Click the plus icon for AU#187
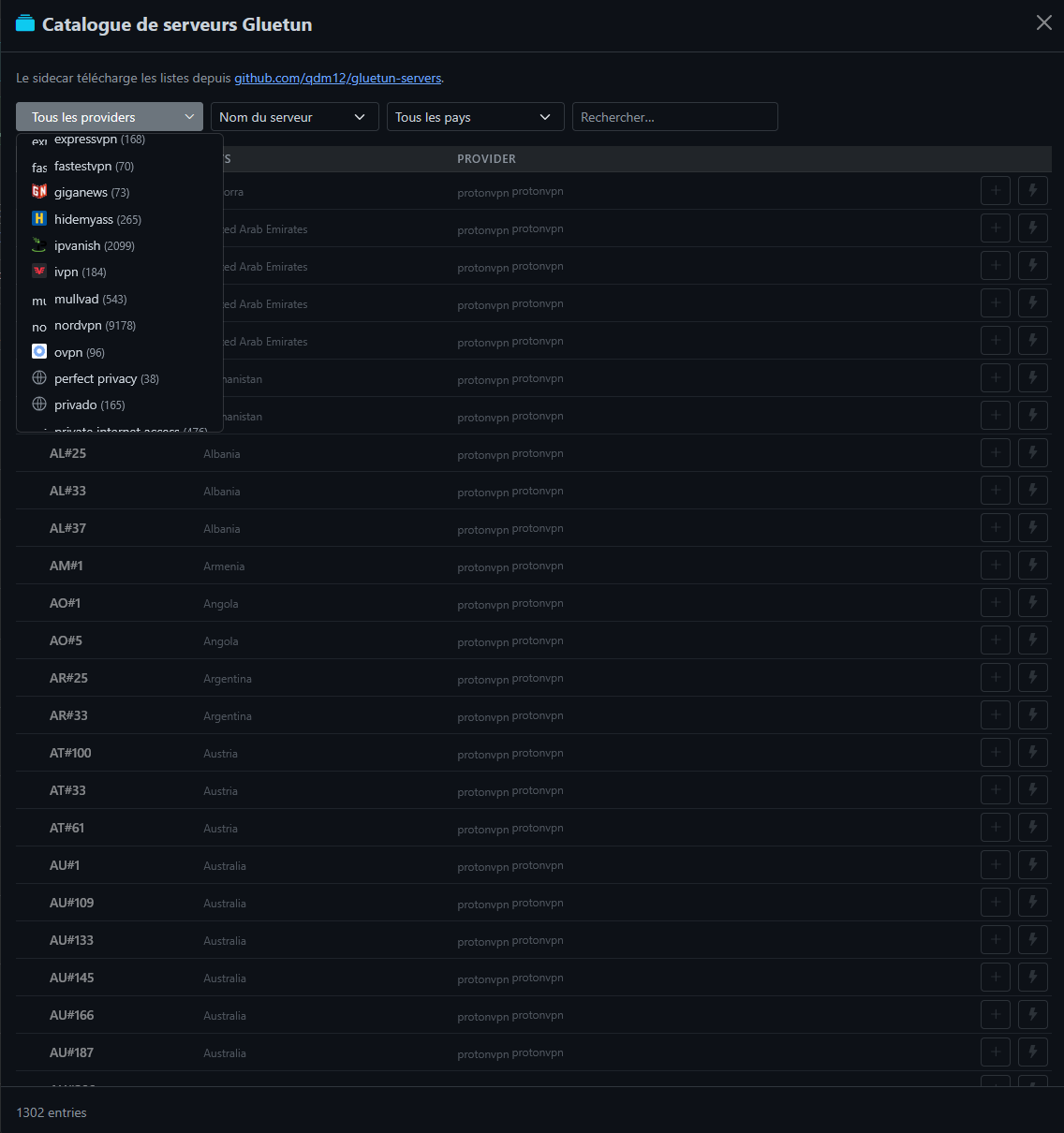1064x1133 pixels. tap(996, 1052)
